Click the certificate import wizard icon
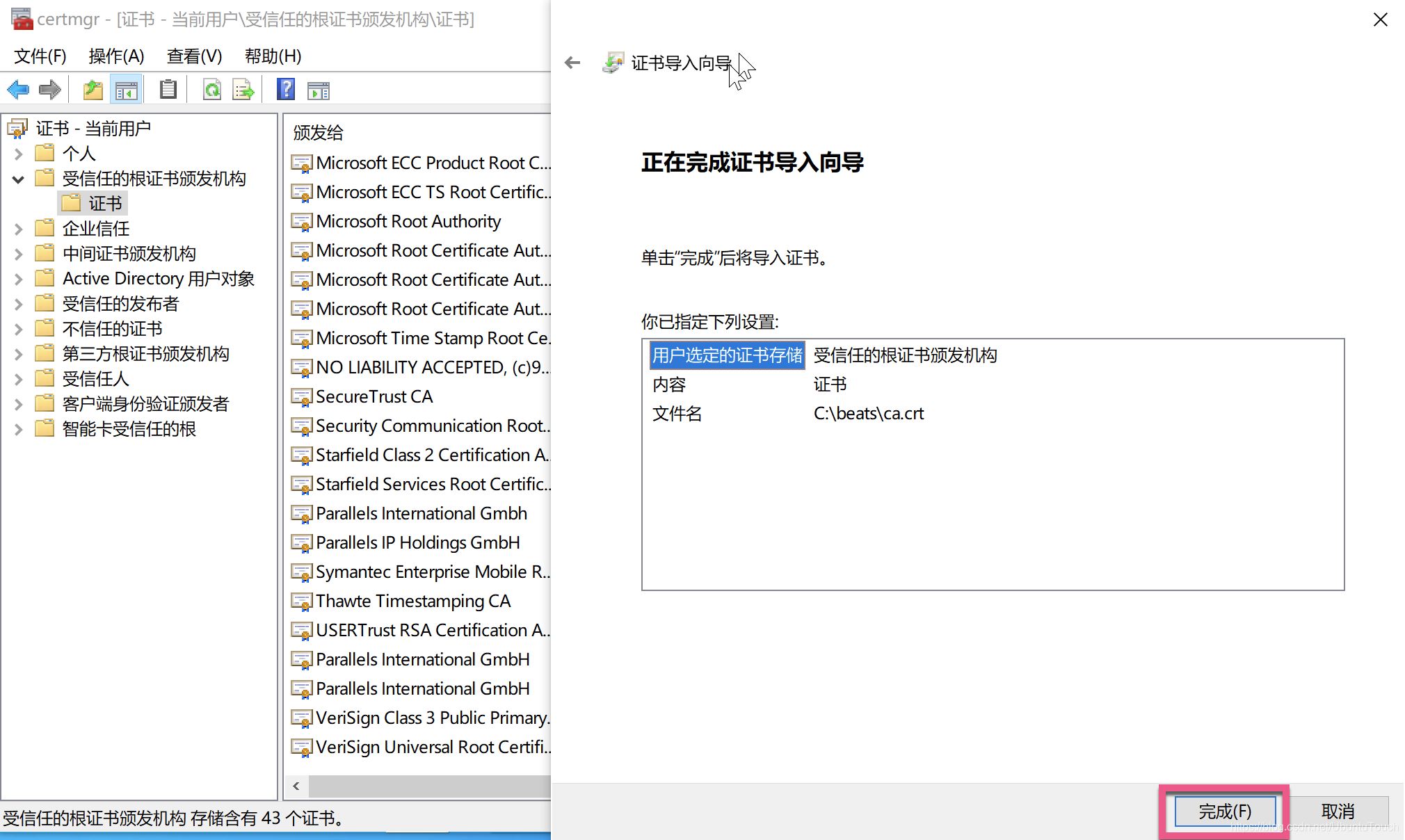 [x=614, y=63]
